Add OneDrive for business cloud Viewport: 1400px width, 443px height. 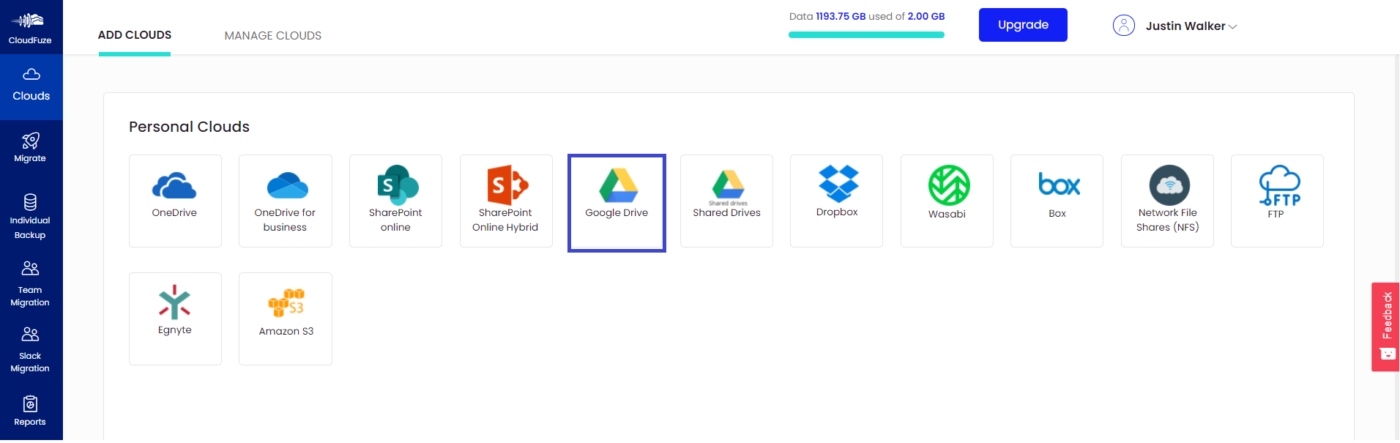(x=285, y=201)
